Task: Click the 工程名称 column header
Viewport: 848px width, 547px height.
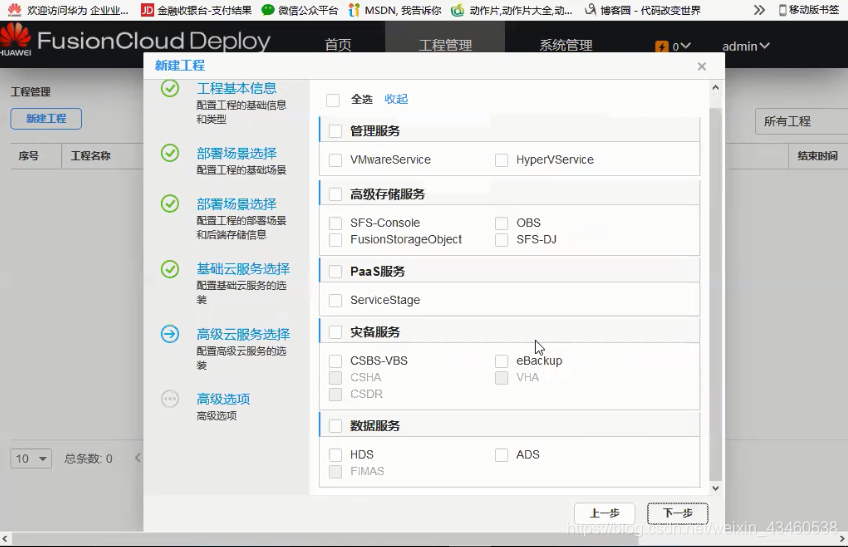Action: pos(90,156)
